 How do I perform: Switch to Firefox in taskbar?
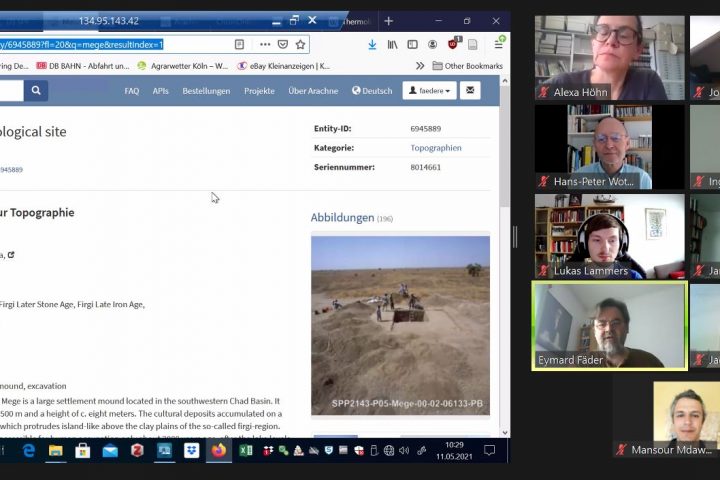tap(219, 451)
